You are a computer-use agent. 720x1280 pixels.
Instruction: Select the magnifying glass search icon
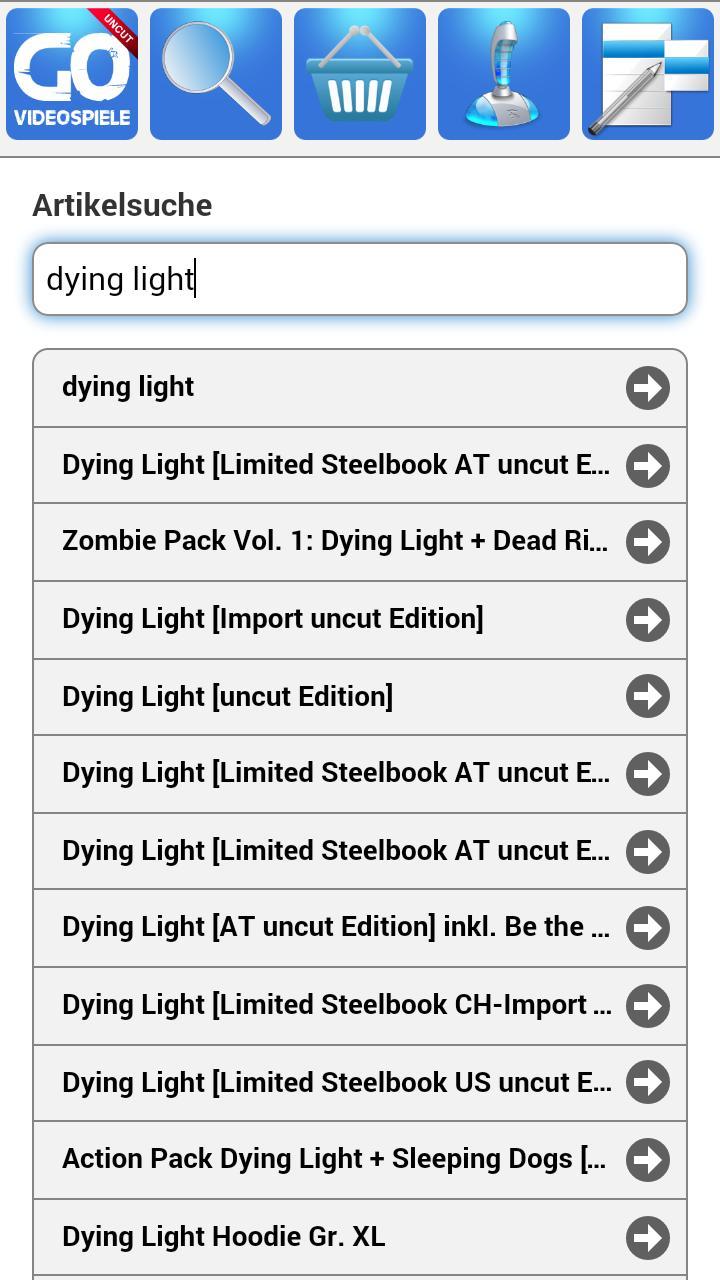click(x=216, y=72)
